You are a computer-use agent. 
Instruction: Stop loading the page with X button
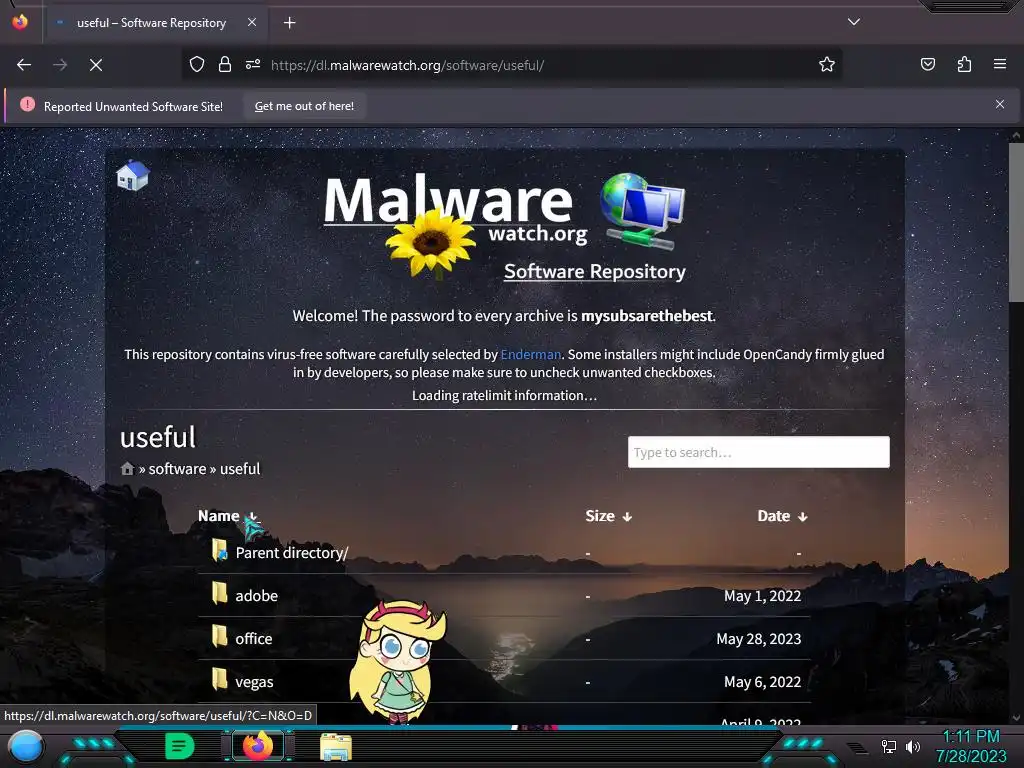(96, 65)
